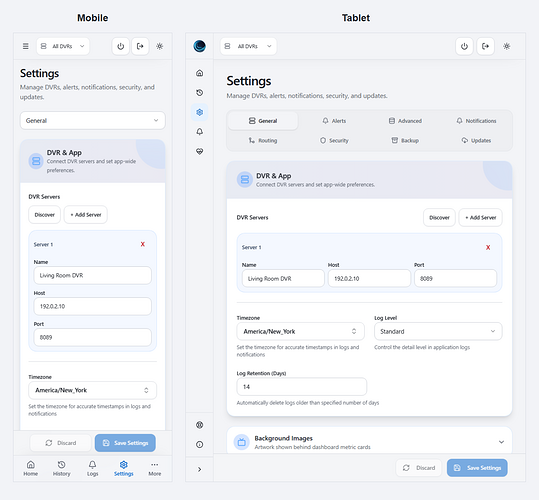
Task: Click Discover button in Mobile view
Action: 45,214
